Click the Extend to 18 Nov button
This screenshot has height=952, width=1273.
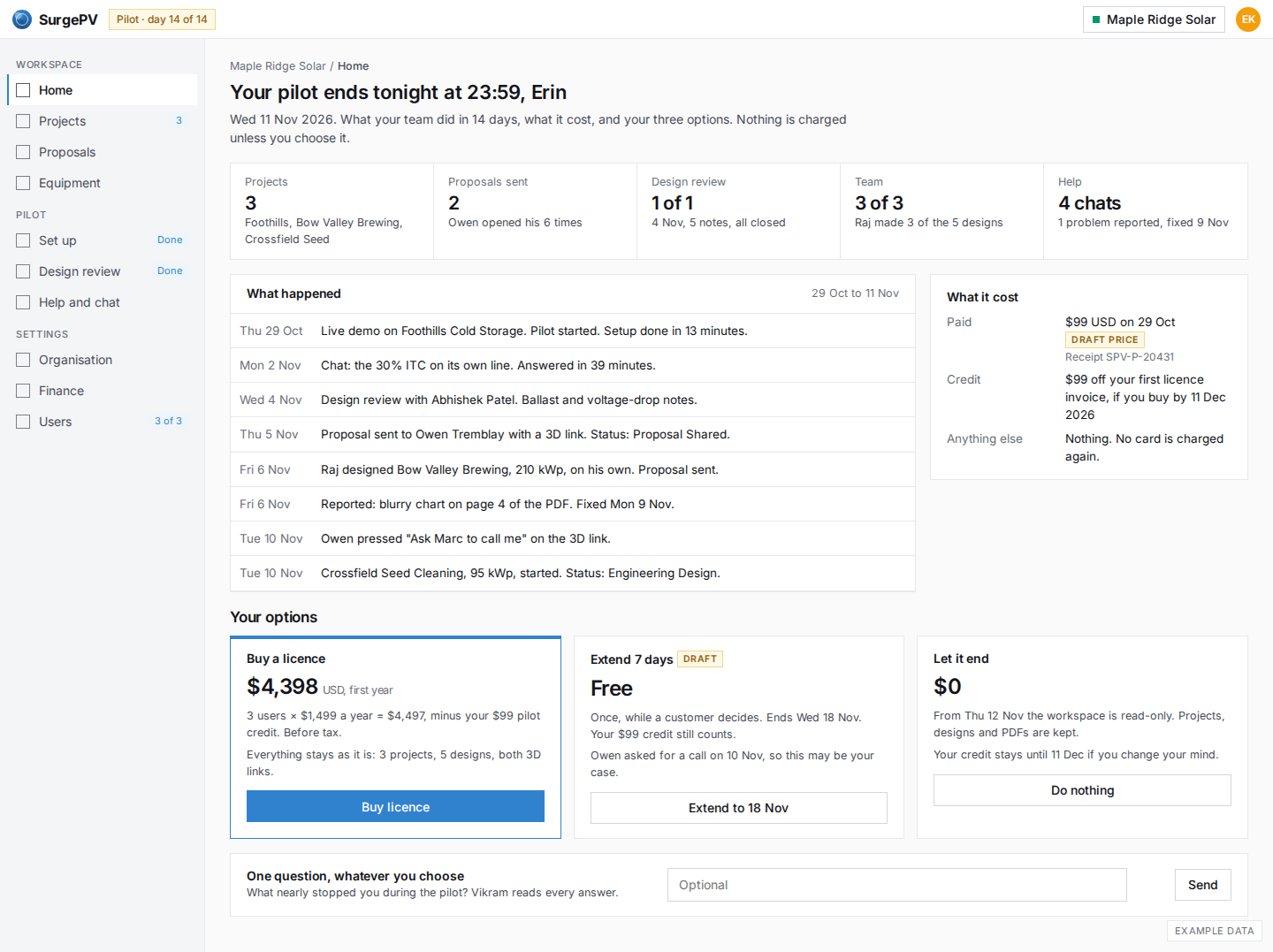coord(738,808)
